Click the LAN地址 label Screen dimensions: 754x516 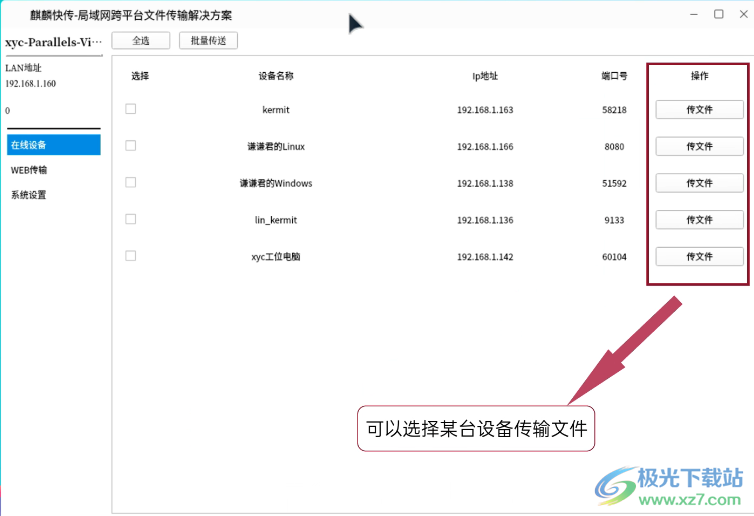pyautogui.click(x=24, y=68)
